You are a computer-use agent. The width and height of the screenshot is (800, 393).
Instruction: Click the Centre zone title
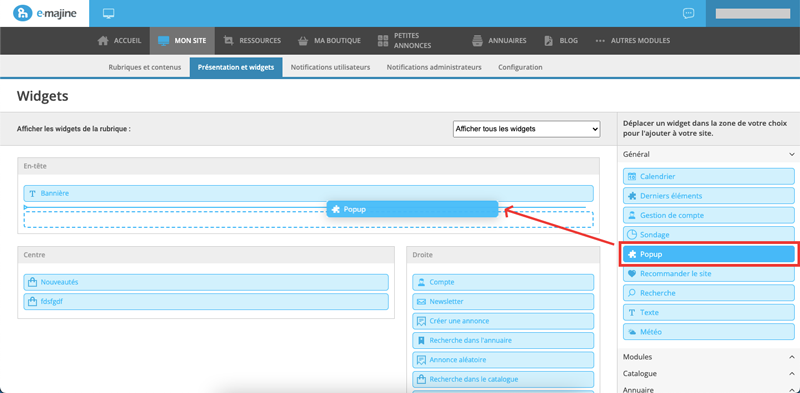tap(35, 254)
